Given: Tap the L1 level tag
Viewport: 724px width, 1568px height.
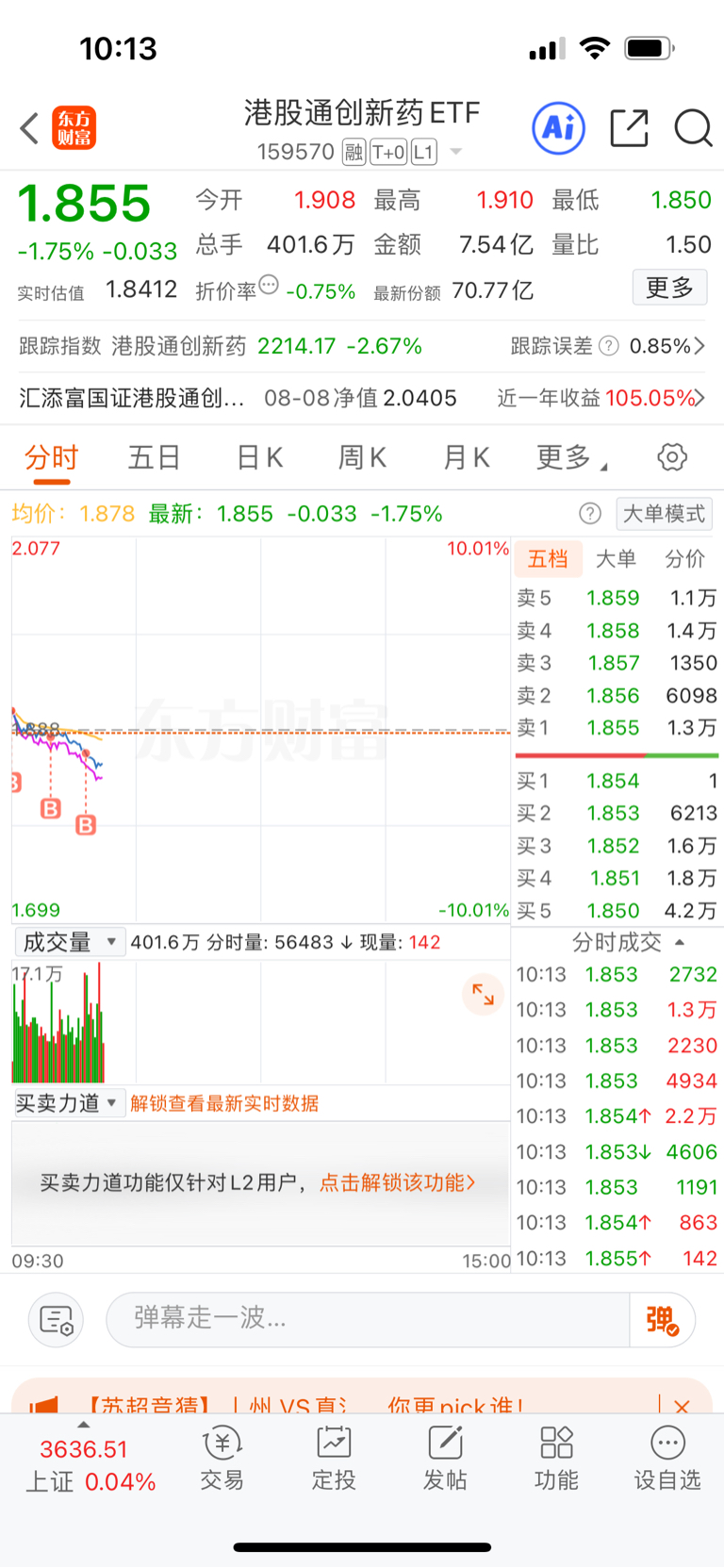Looking at the screenshot, I should 424,152.
